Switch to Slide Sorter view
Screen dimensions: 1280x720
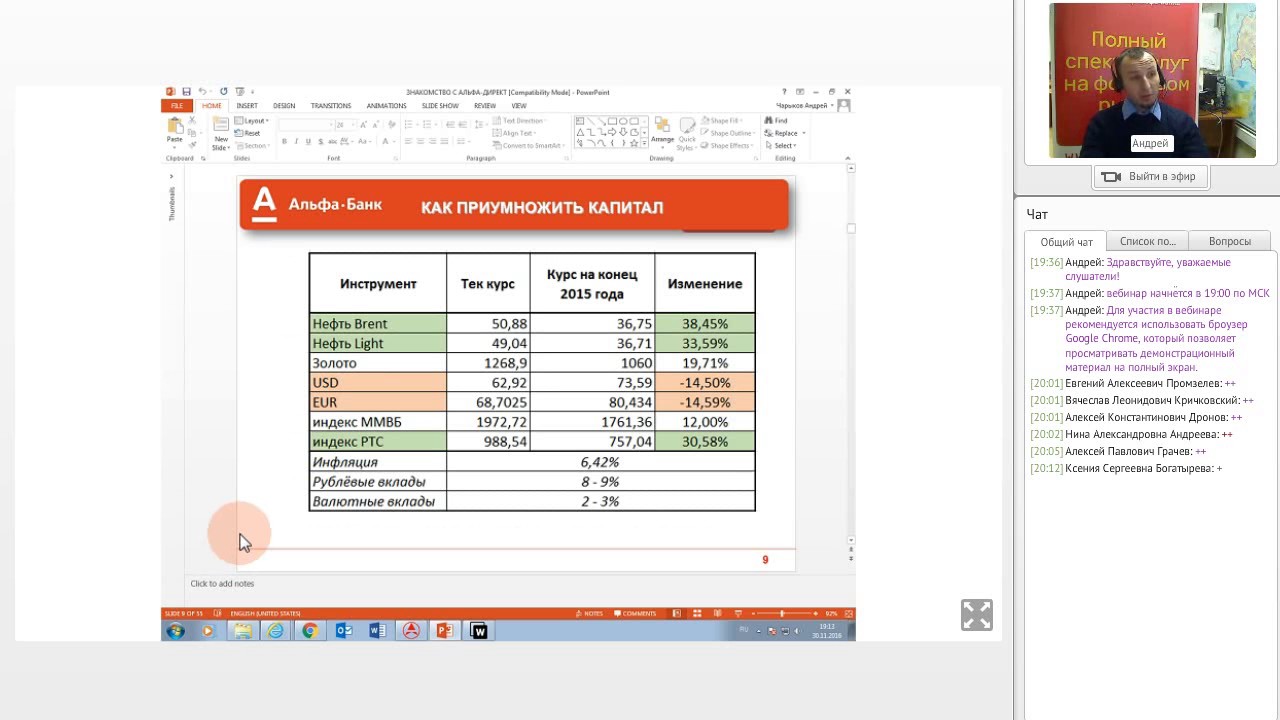[697, 613]
